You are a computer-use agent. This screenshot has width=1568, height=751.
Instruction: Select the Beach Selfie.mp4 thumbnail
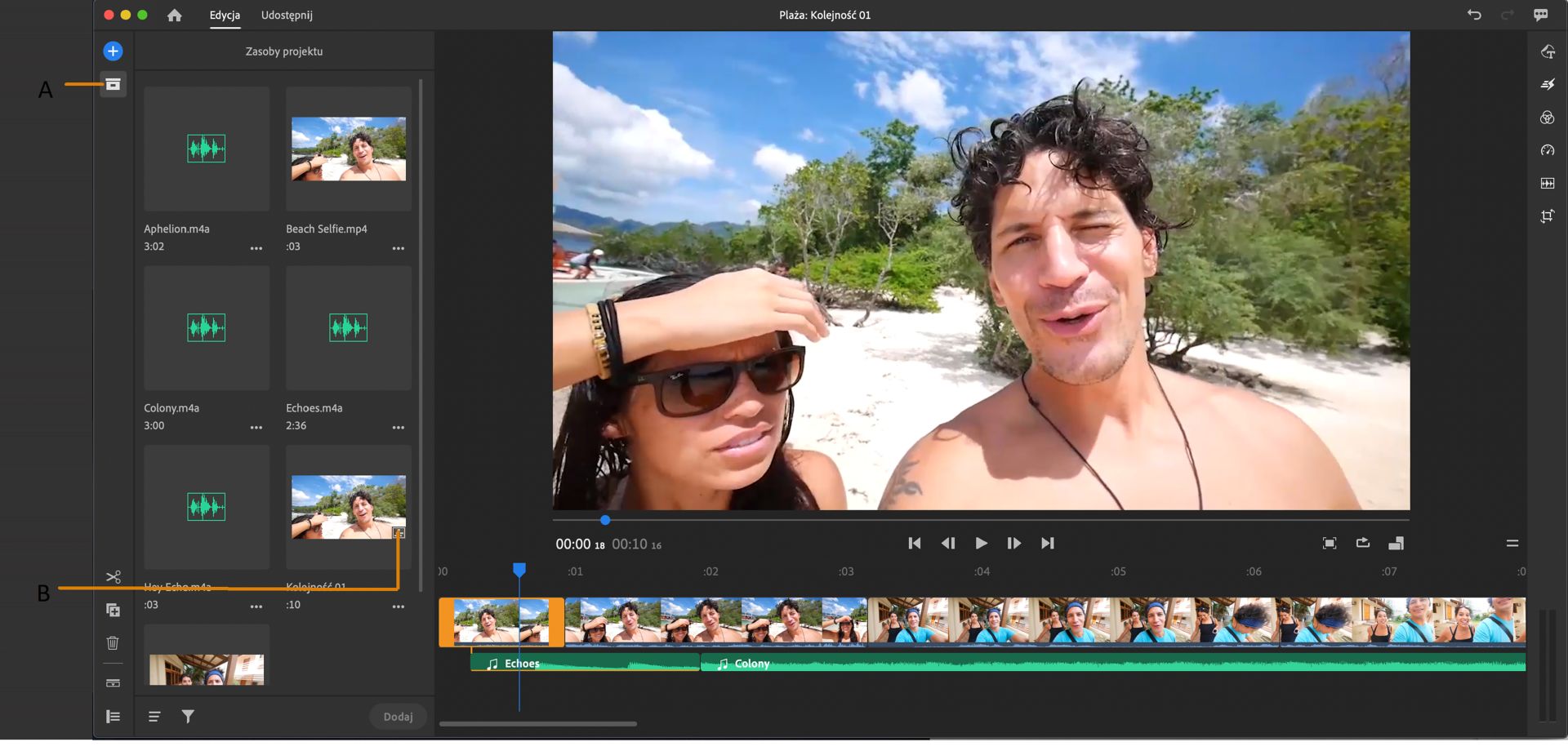coord(349,149)
